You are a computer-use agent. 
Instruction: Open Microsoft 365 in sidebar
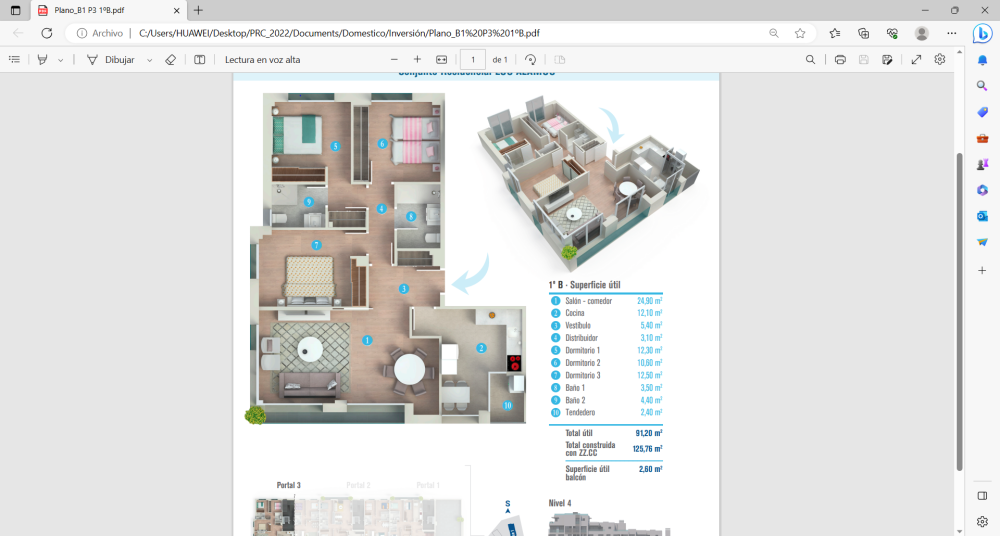click(982, 190)
